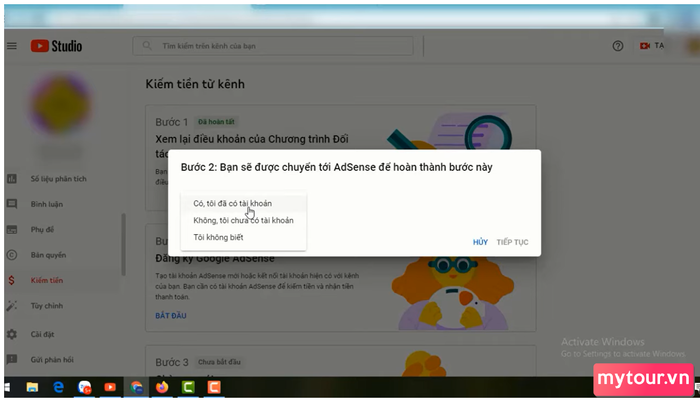700x404 pixels.
Task: Open Số liệu phân tích menu item
Action: [58, 179]
